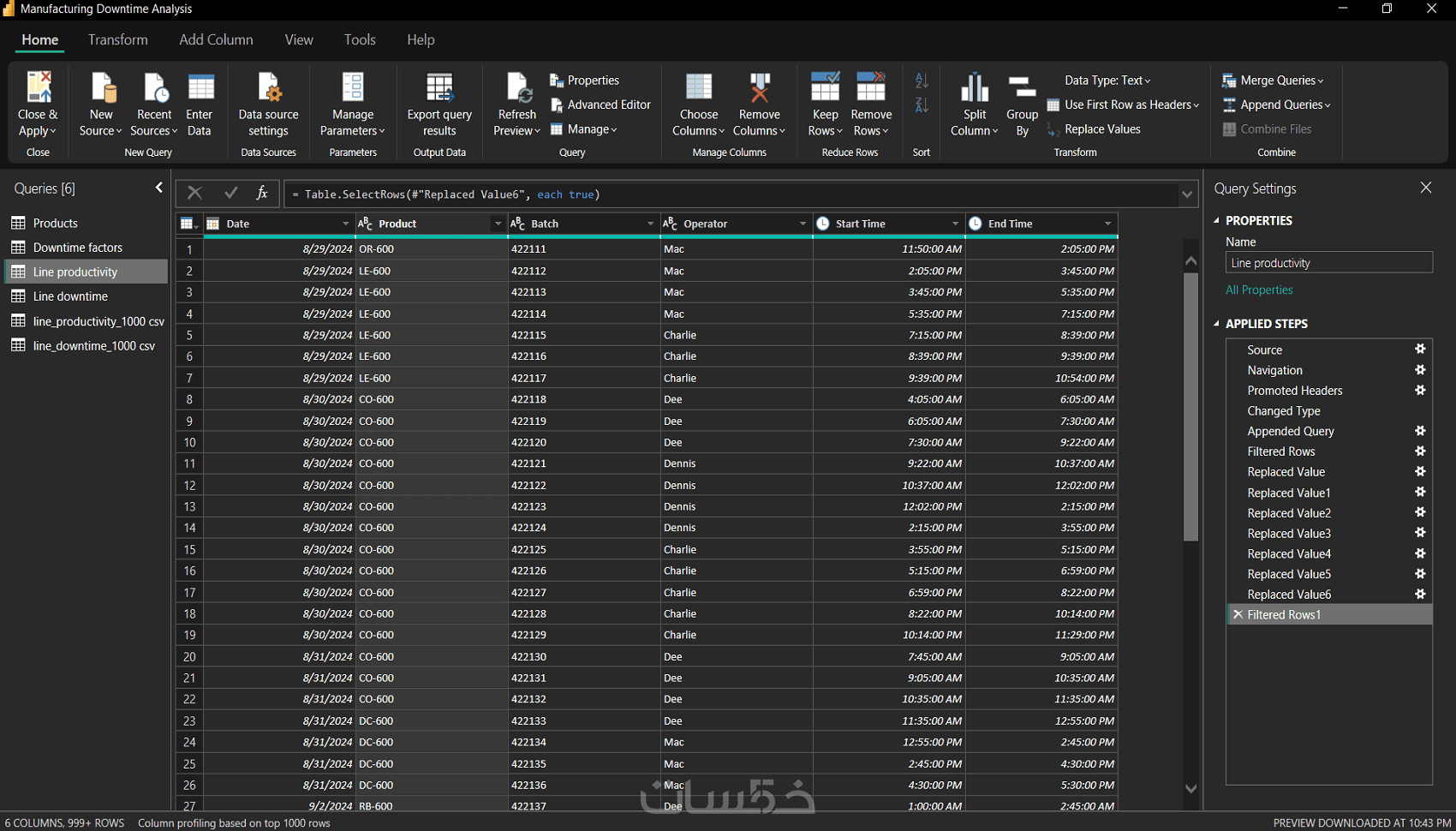Viewport: 1456px width, 831px height.
Task: Sort descending with the Z-A icon
Action: pos(922,105)
